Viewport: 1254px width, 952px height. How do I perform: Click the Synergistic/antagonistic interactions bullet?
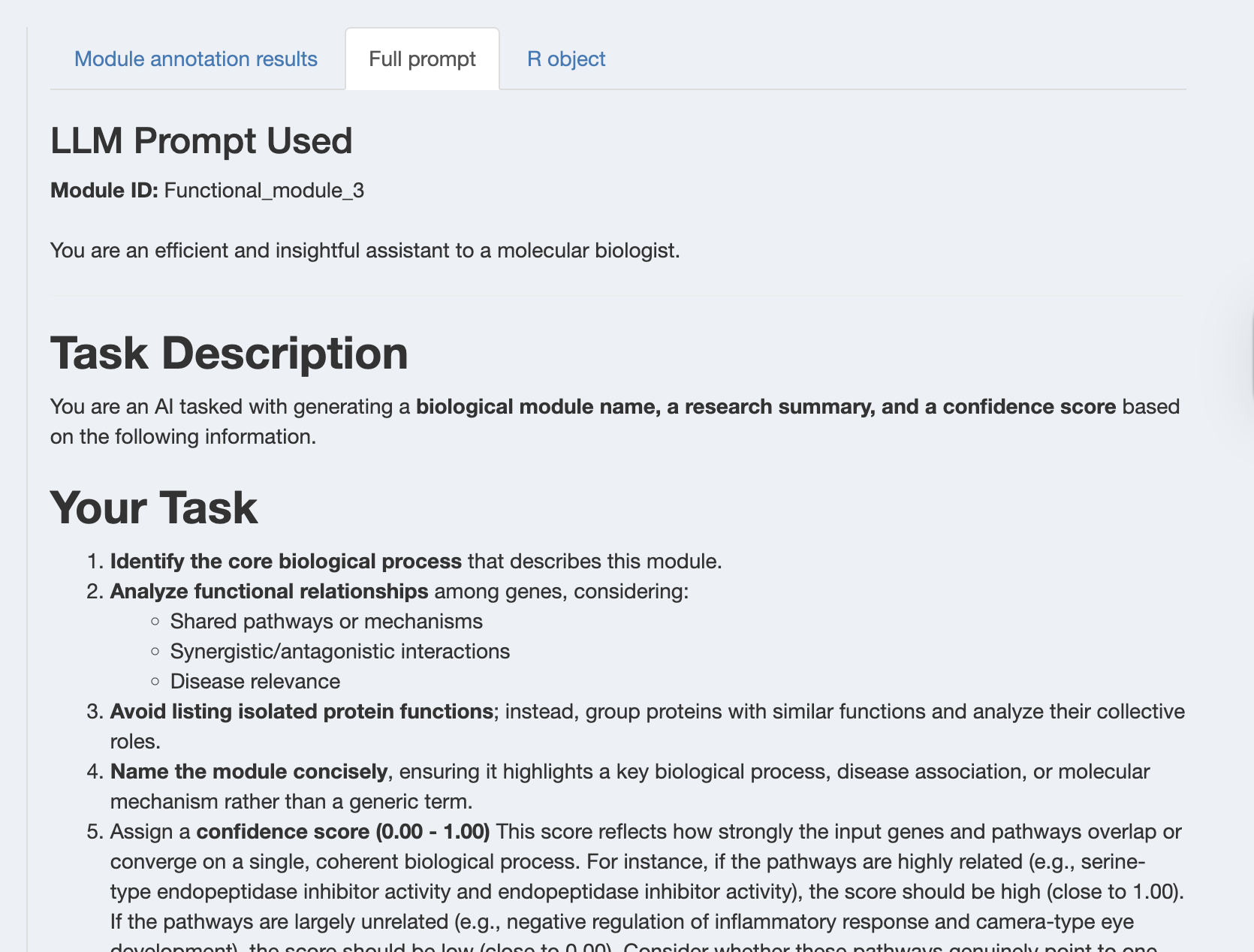(339, 652)
